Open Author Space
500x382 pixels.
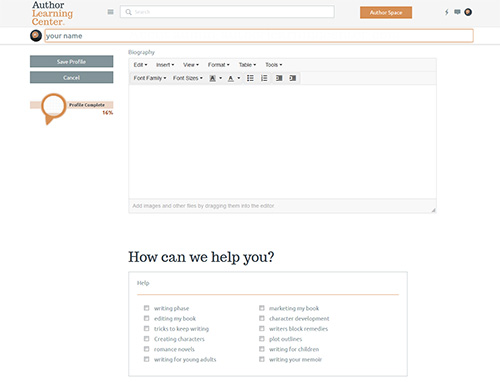(386, 13)
